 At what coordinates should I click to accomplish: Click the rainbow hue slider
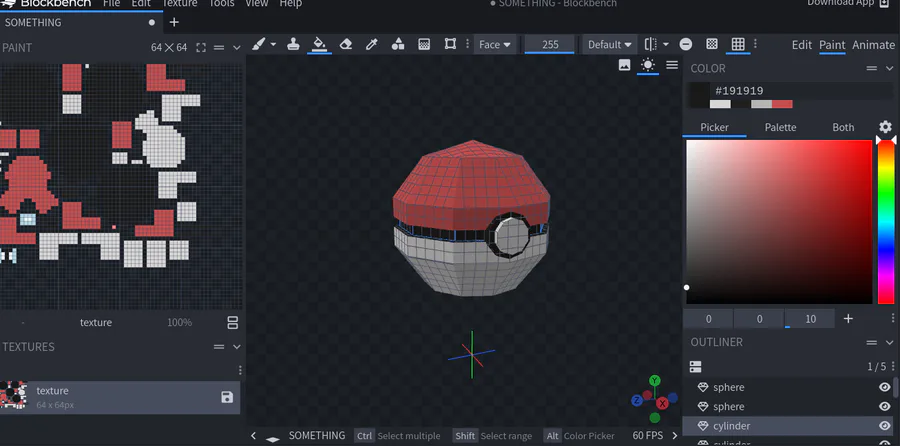886,222
